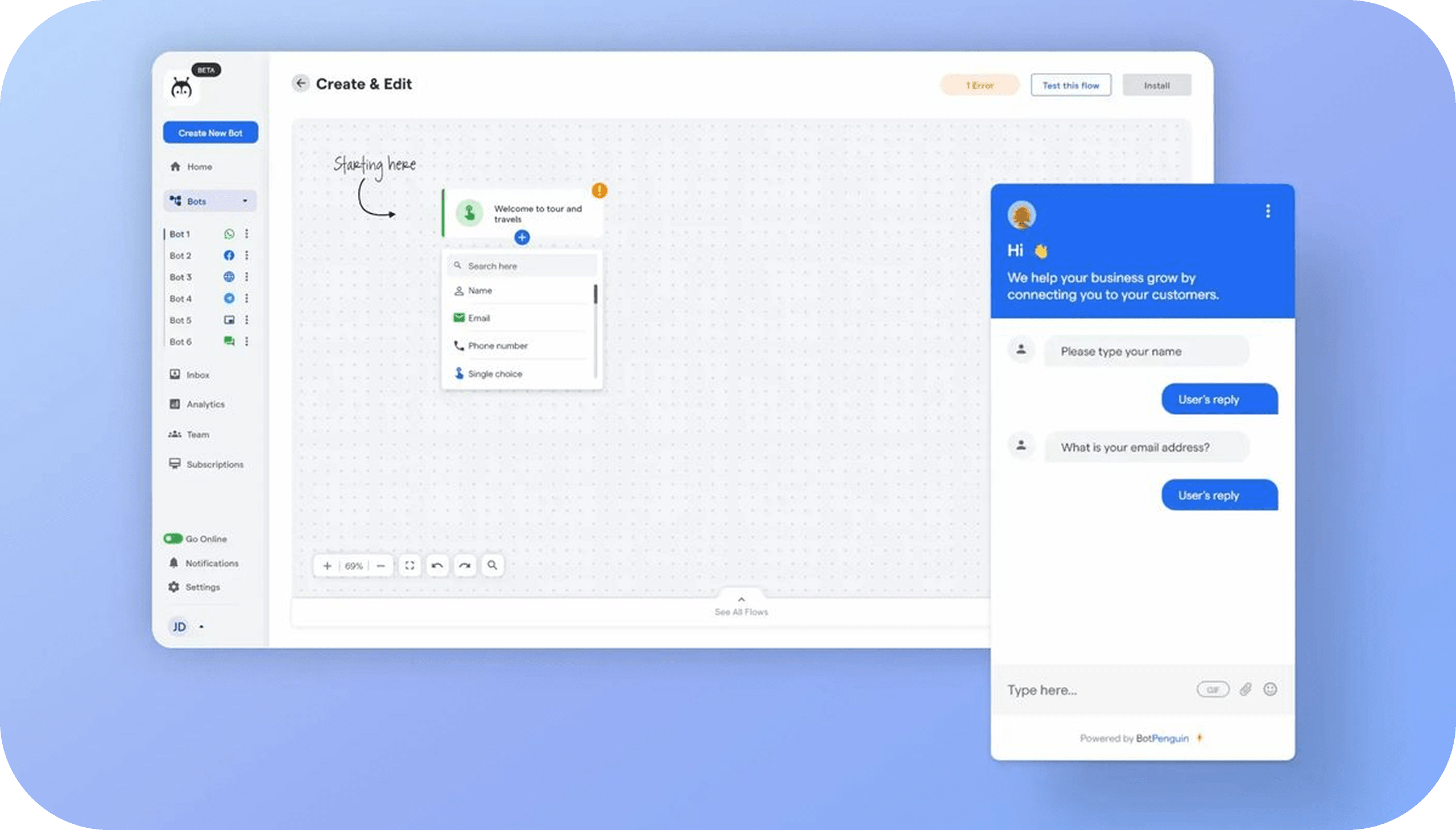Select the Telegram icon next to Bot 4
Viewport: 1456px width, 830px height.
click(229, 298)
